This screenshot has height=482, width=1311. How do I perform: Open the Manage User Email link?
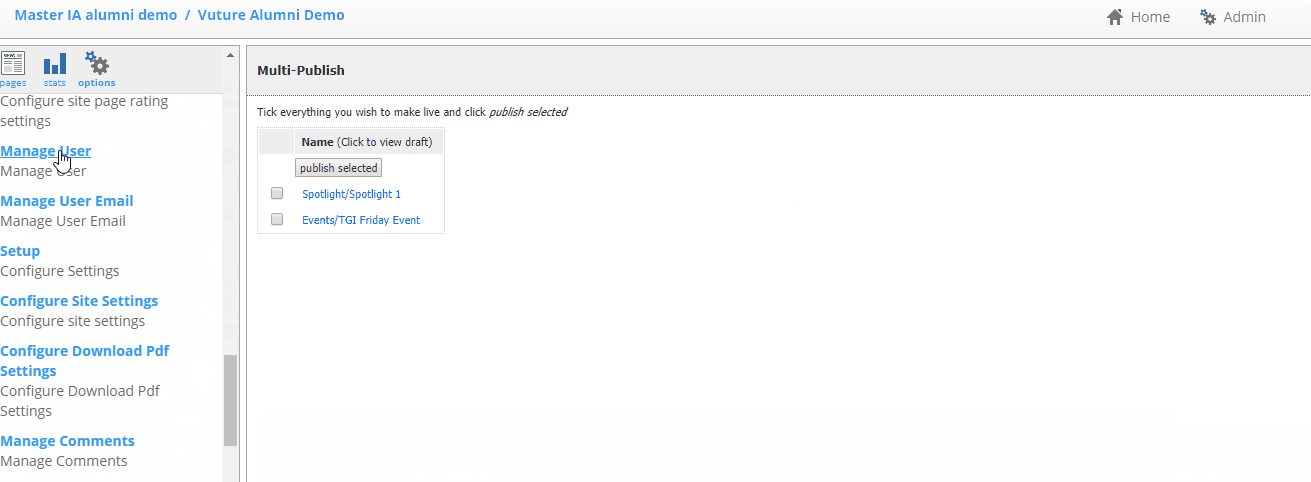(x=67, y=201)
